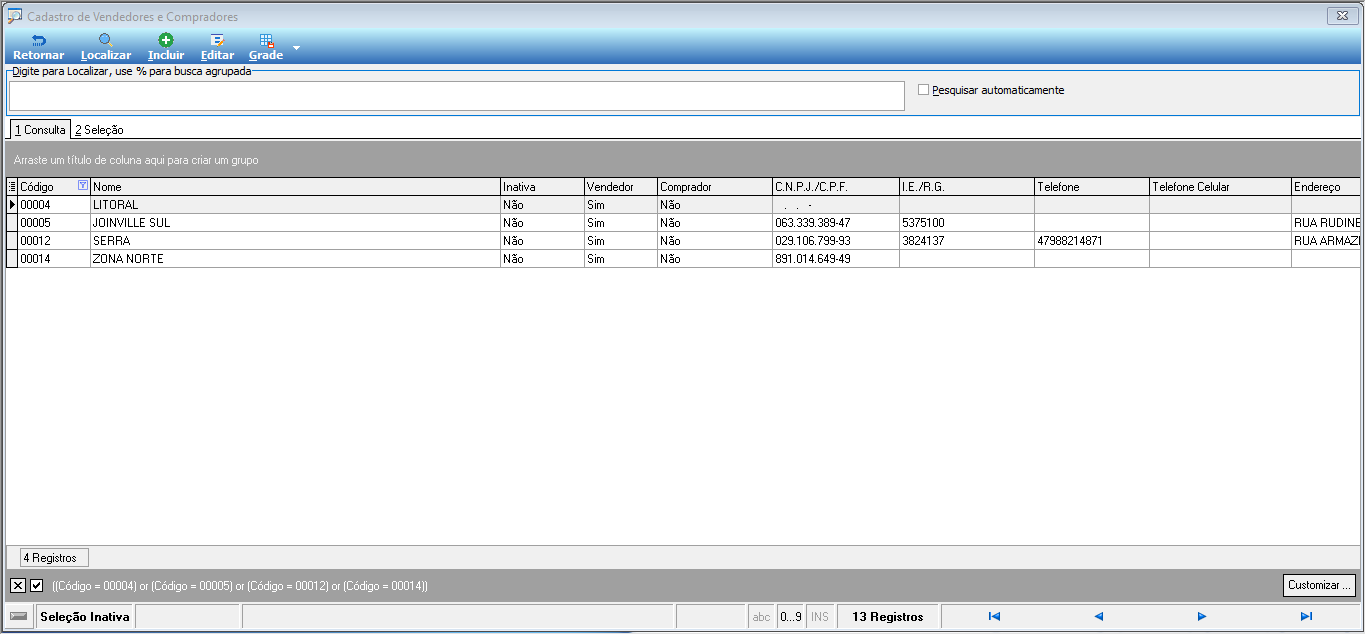Click the Código filter expression text

[x=240, y=586]
